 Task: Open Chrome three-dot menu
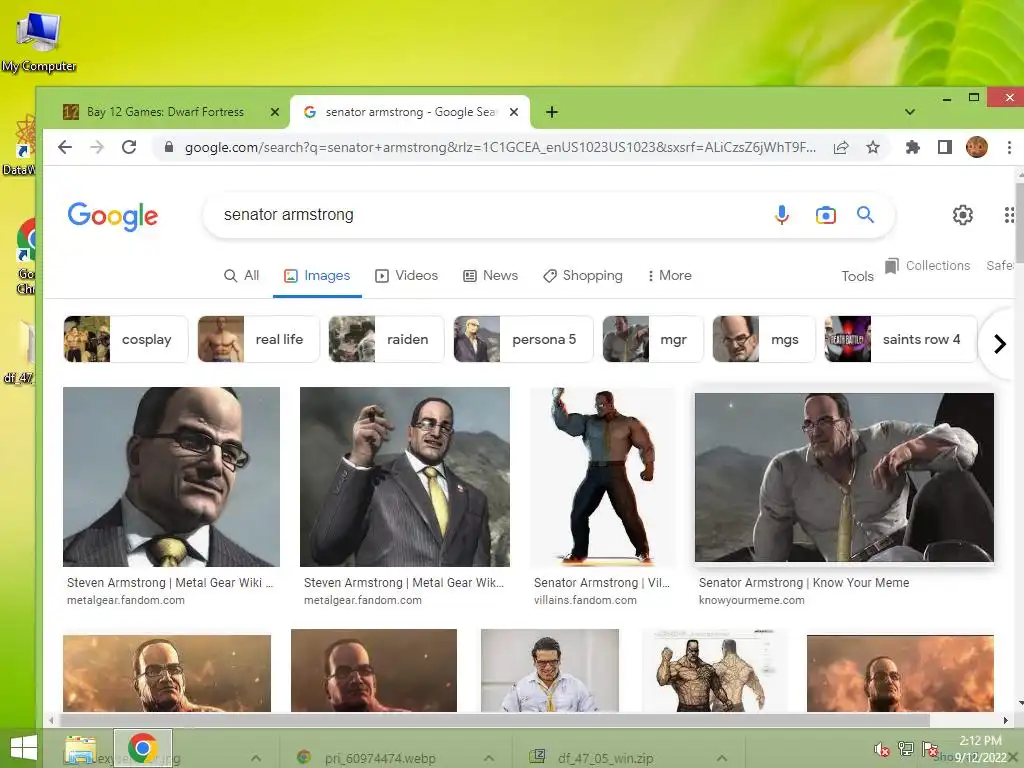click(x=1009, y=148)
